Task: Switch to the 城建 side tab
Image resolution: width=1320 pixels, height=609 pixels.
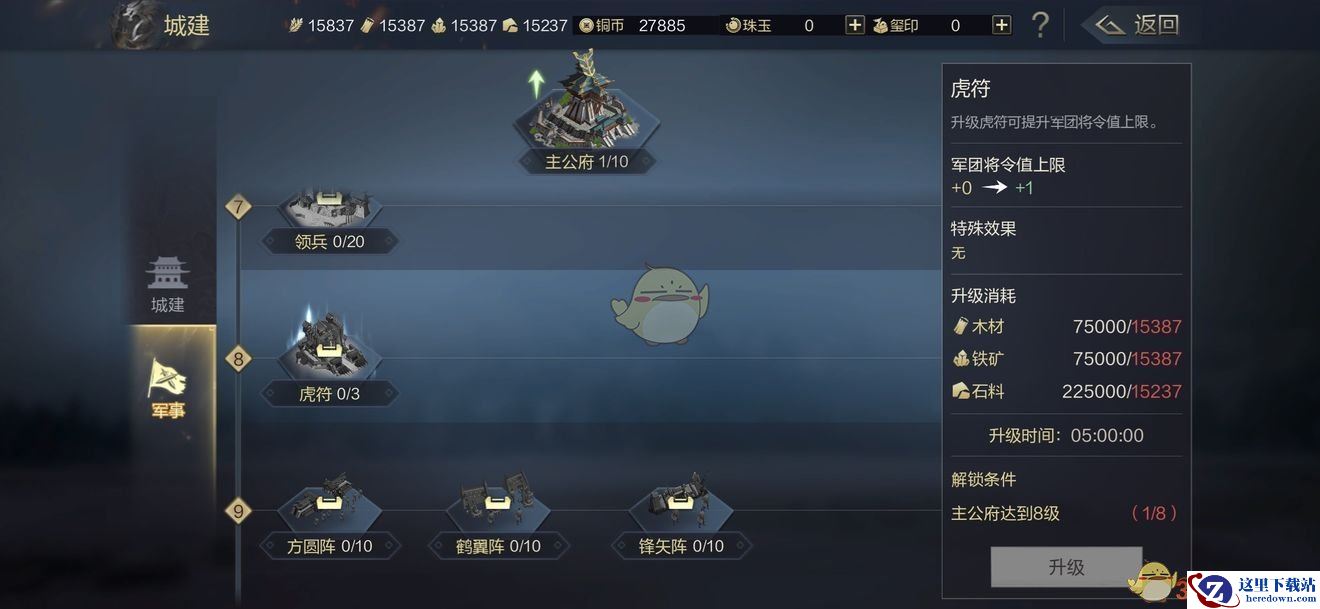Action: (168, 286)
